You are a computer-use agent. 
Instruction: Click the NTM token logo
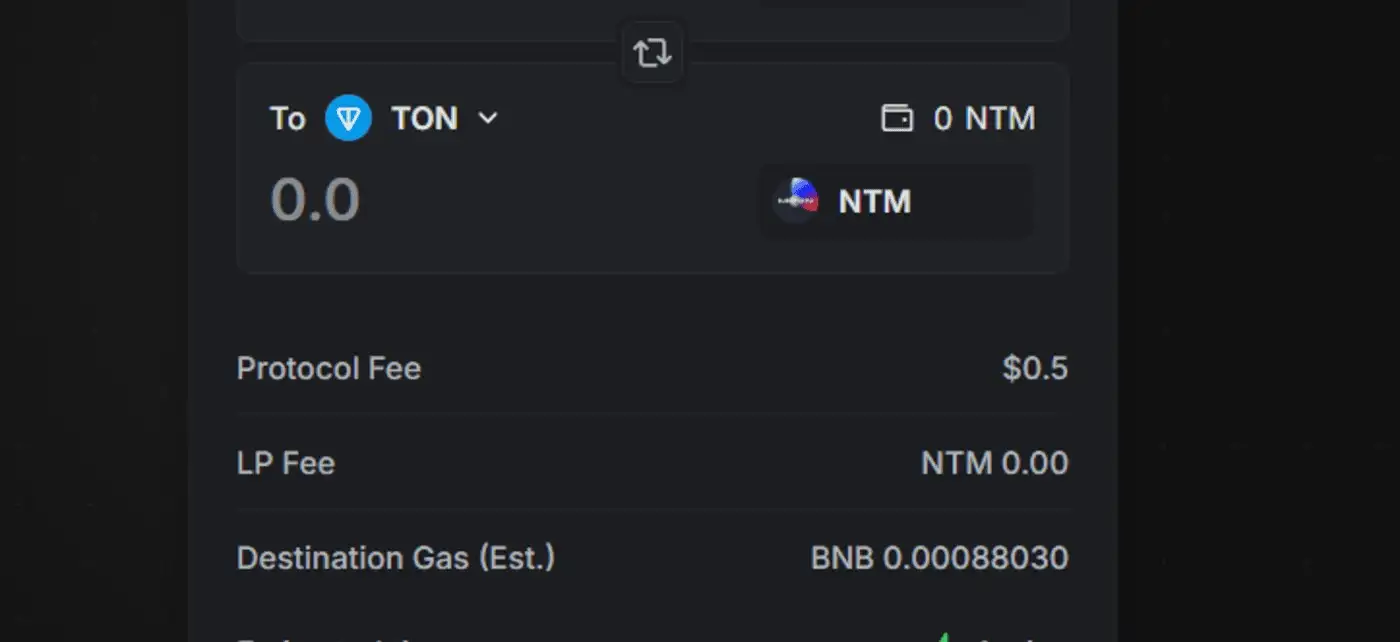pyautogui.click(x=797, y=201)
